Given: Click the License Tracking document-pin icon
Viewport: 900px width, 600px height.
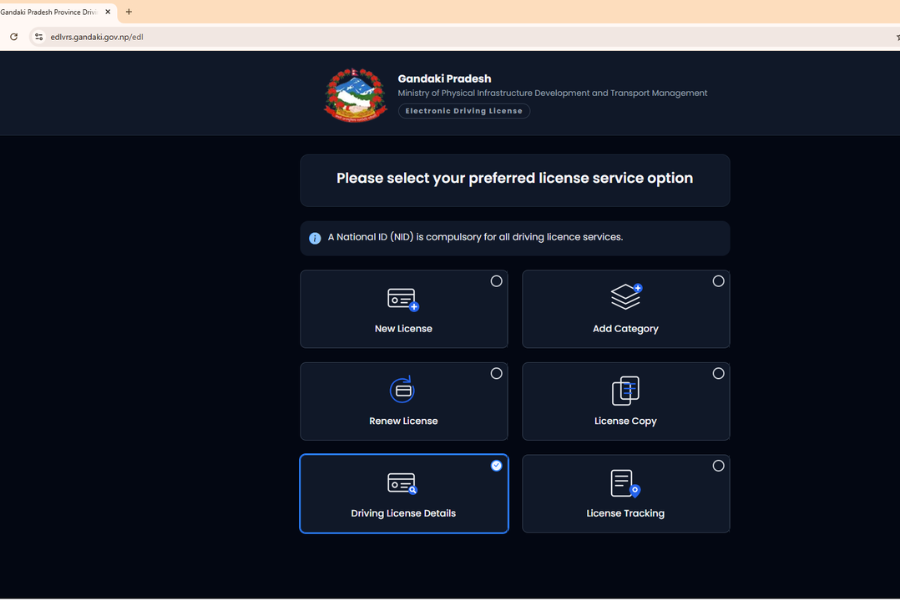Looking at the screenshot, I should click(x=625, y=483).
